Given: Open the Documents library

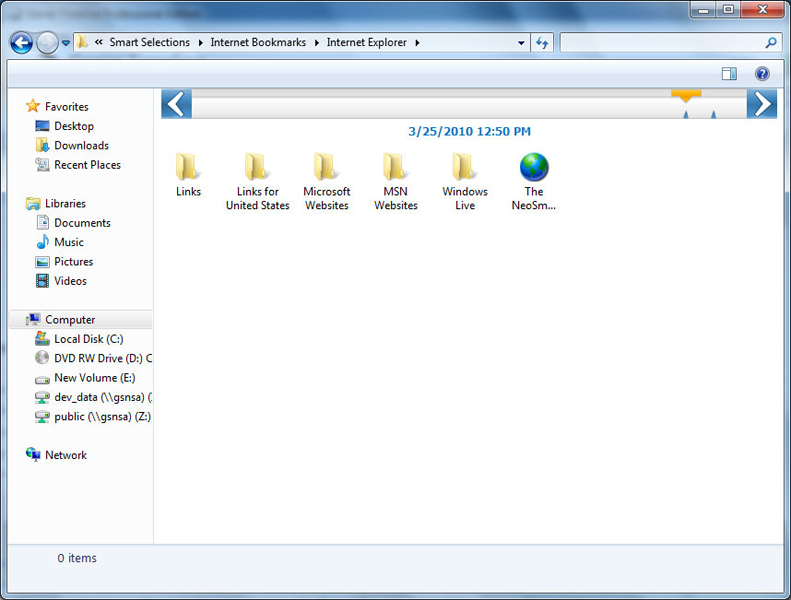Looking at the screenshot, I should pos(73,223).
